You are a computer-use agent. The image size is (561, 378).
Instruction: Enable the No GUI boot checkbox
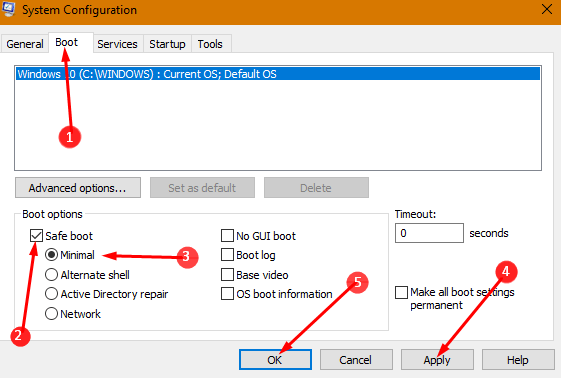[227, 236]
